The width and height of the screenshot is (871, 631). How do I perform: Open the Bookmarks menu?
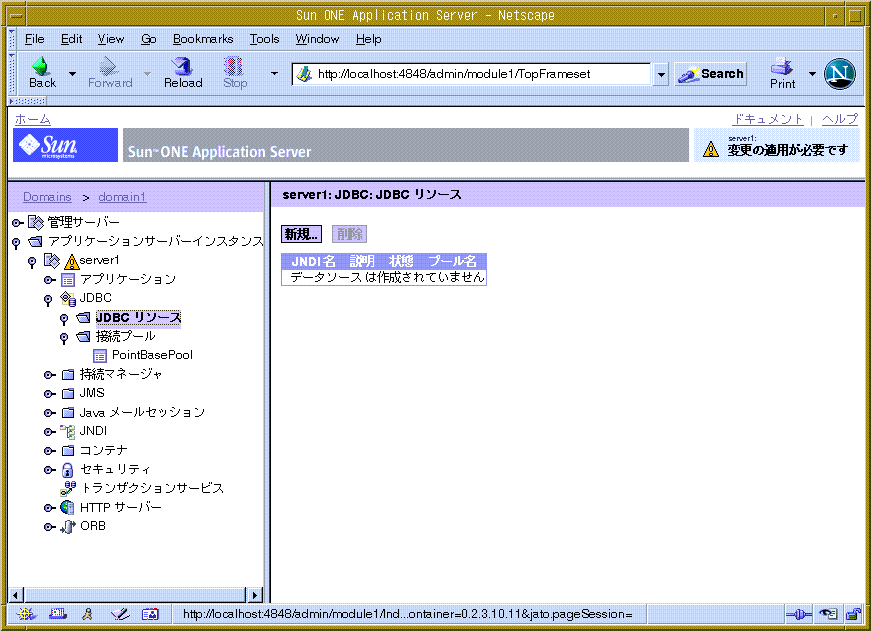pos(203,39)
